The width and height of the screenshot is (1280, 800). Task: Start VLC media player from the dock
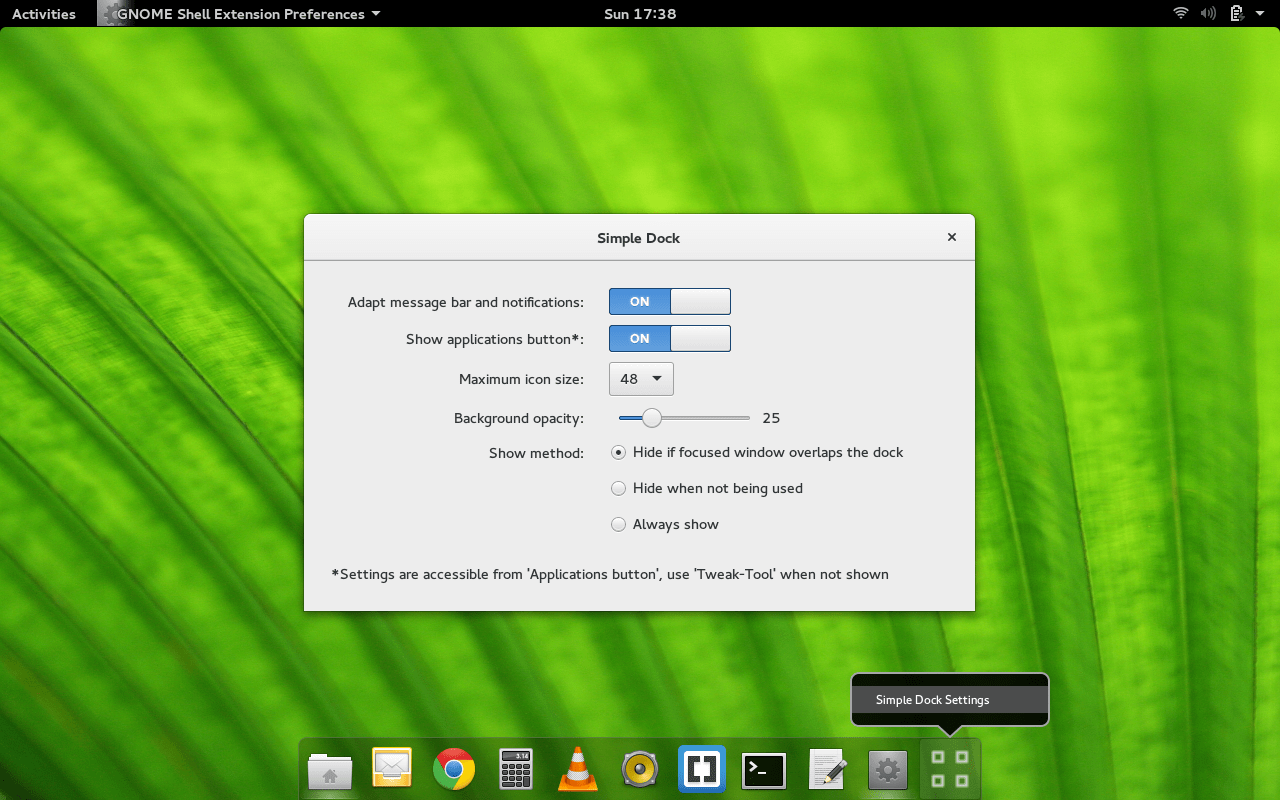click(577, 769)
